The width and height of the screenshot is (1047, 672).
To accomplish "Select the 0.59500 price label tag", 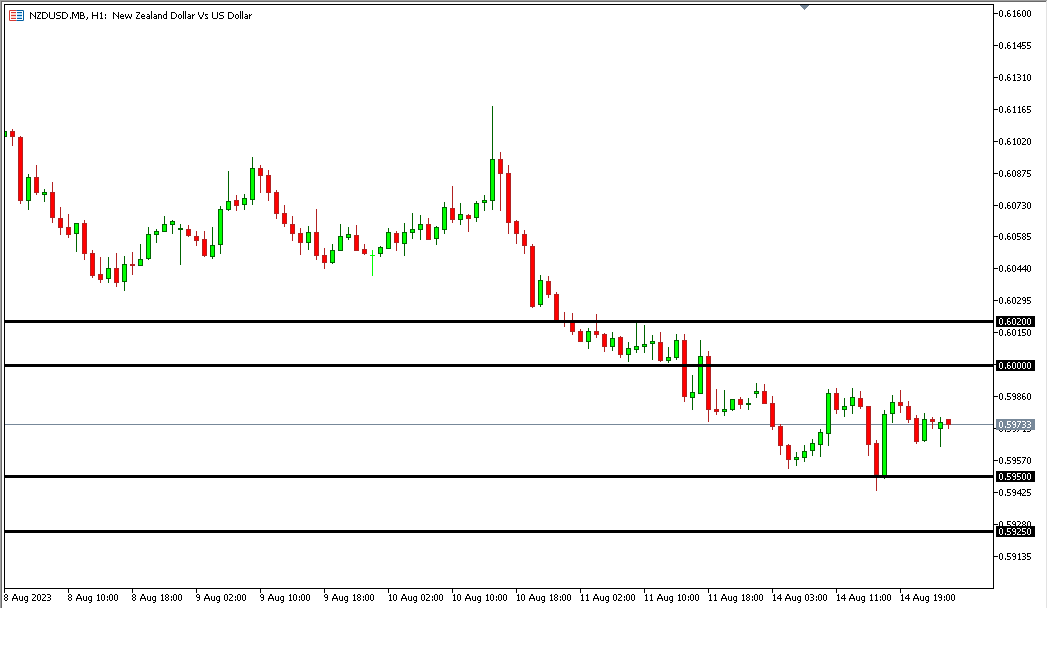I will 1014,477.
